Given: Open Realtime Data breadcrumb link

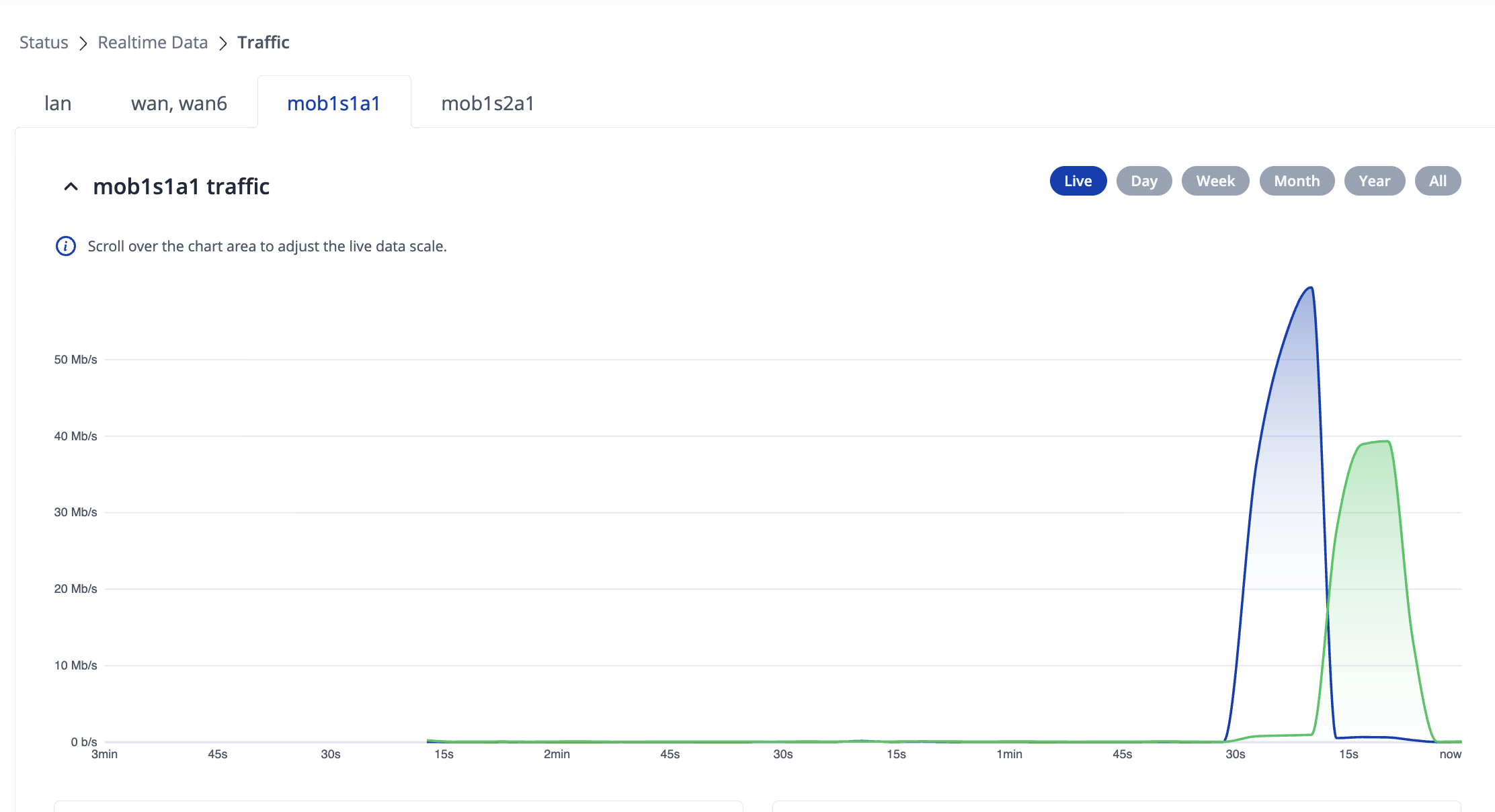Looking at the screenshot, I should click(153, 42).
